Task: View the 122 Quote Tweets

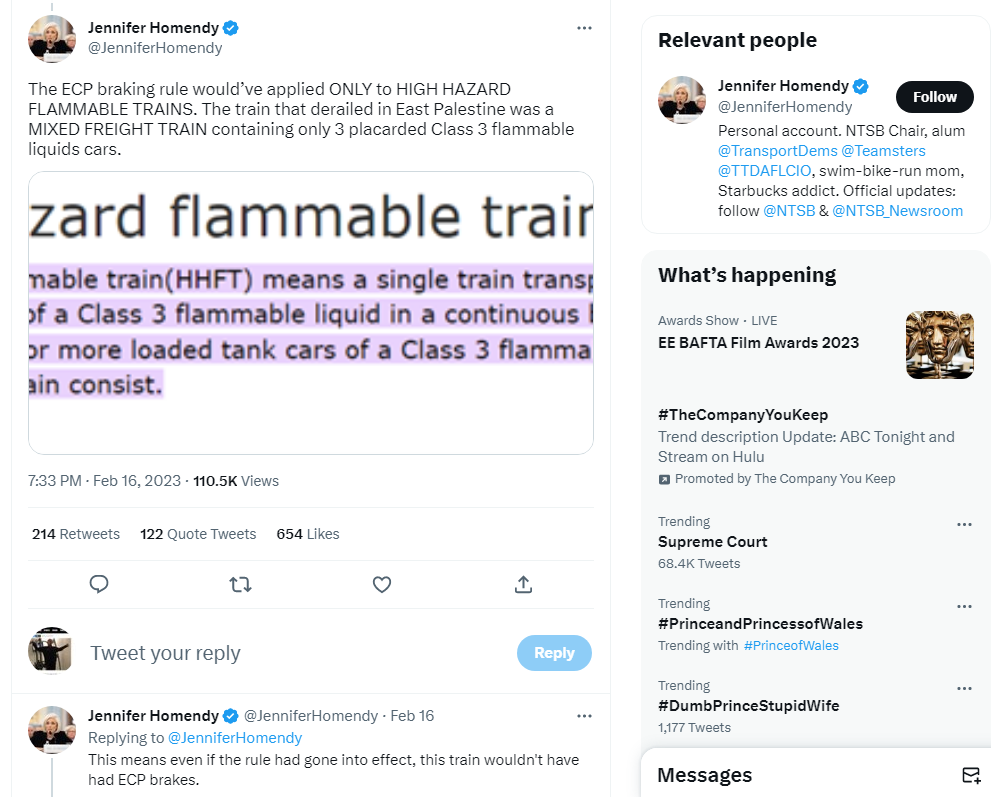Action: [x=198, y=534]
